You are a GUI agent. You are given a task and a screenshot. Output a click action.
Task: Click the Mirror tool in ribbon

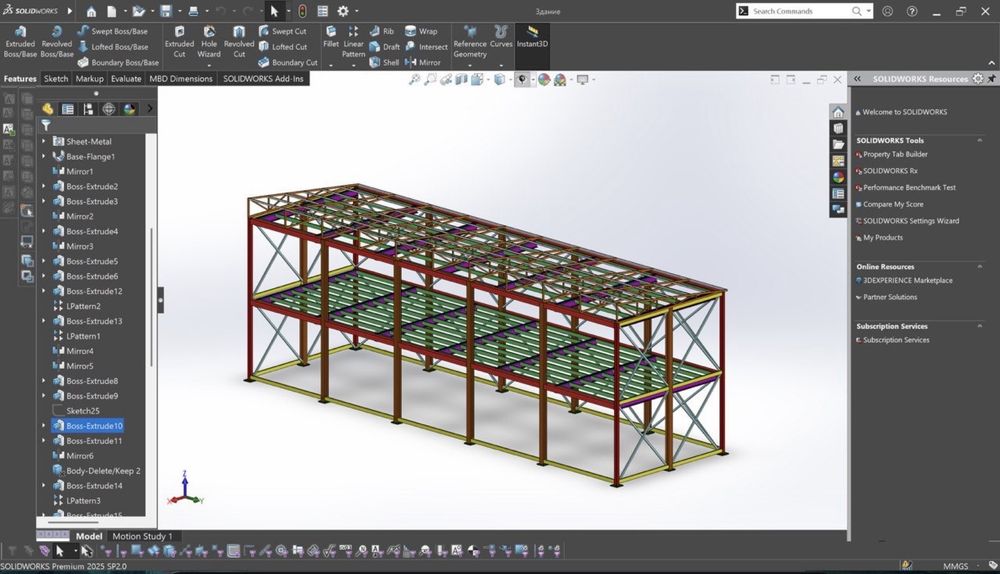pos(422,63)
